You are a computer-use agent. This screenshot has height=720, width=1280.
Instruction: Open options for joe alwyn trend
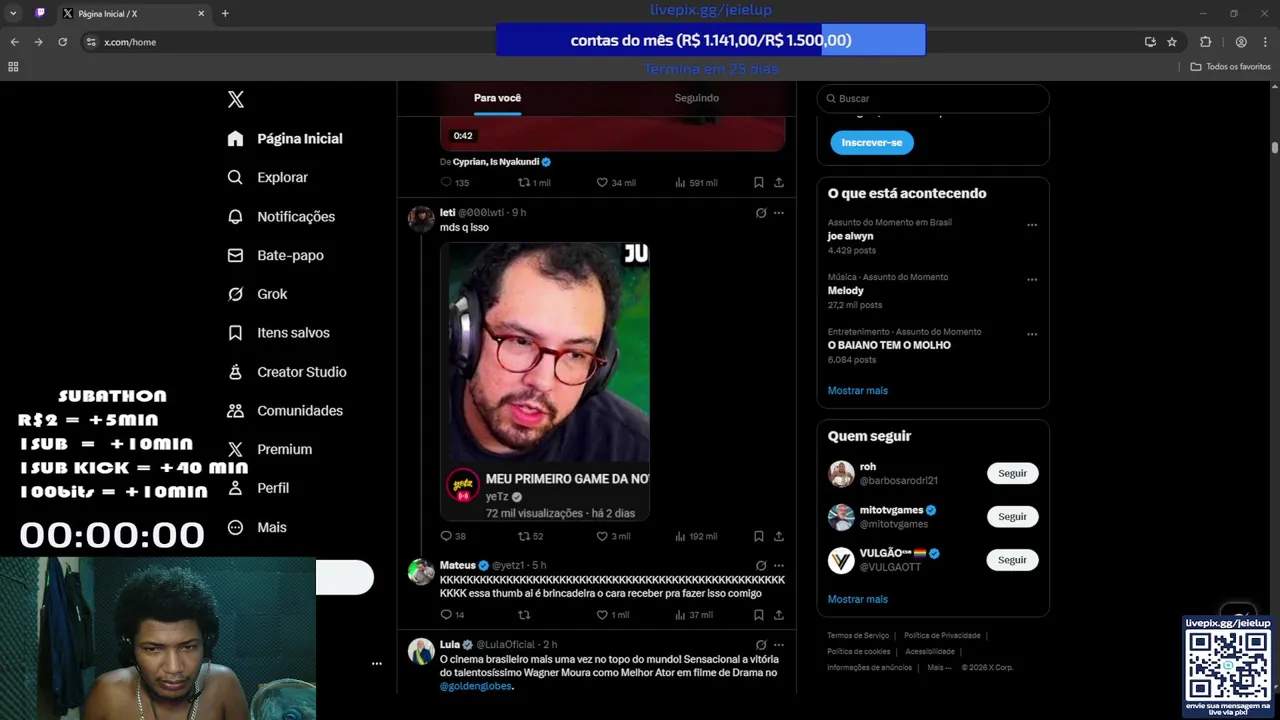1032,225
